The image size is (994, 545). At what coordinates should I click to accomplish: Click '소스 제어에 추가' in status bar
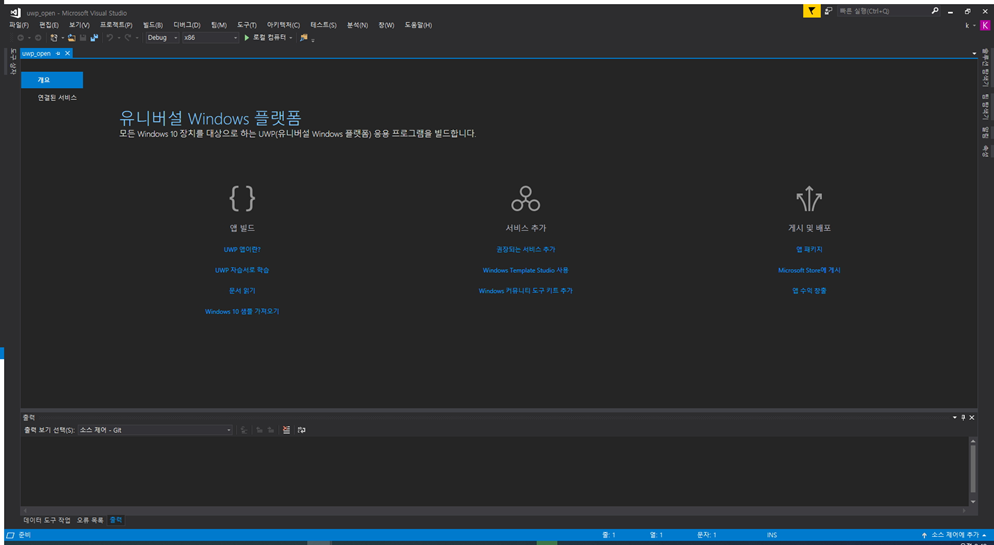pos(955,535)
